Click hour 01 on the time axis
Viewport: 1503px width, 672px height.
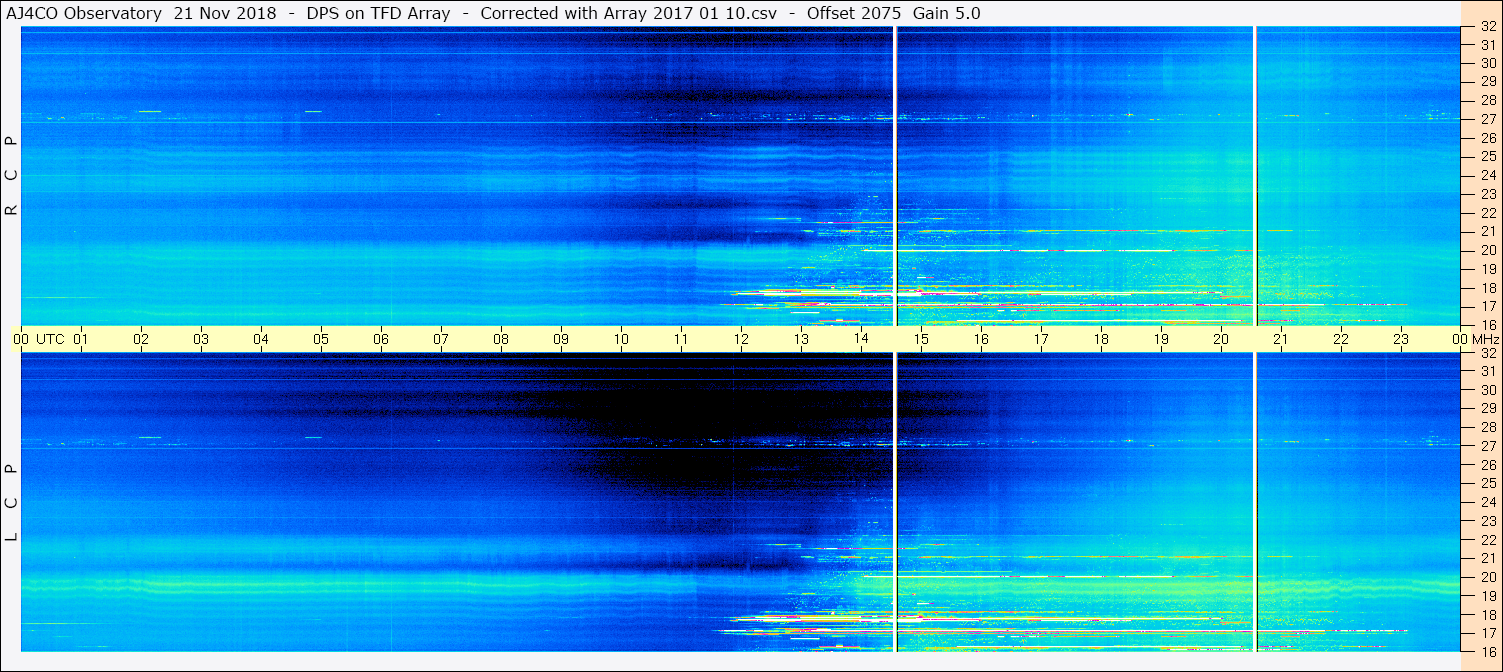pos(81,339)
